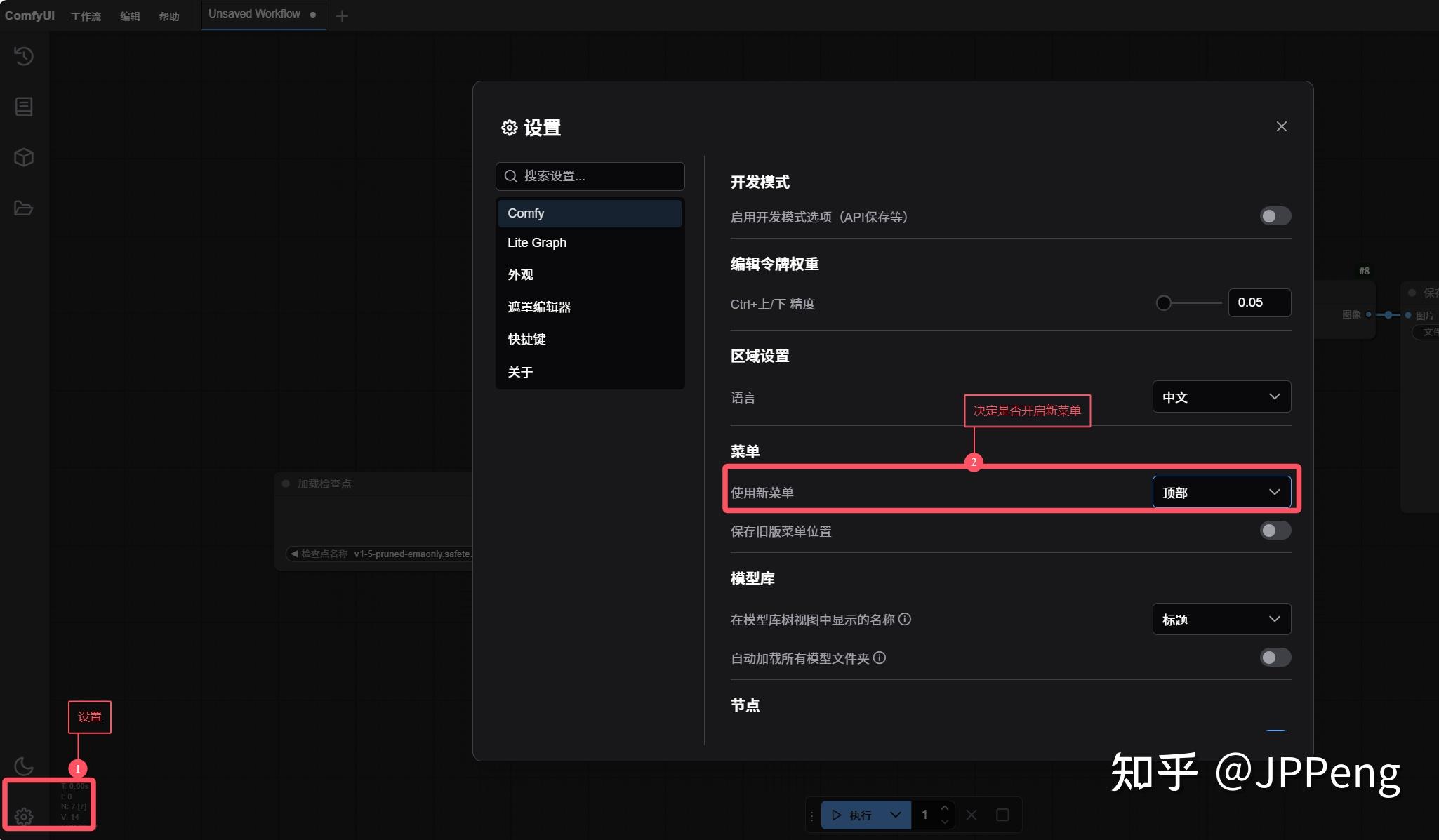Open ComfyUI settings via the gear icon
Viewport: 1439px width, 840px height.
tap(24, 816)
